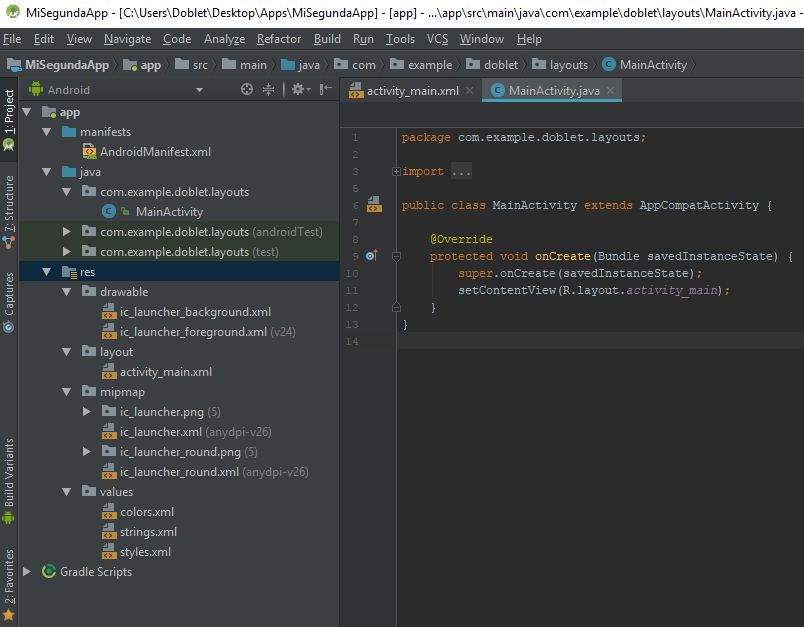The image size is (804, 627).
Task: Collapse the manifests folder
Action: coord(46,132)
